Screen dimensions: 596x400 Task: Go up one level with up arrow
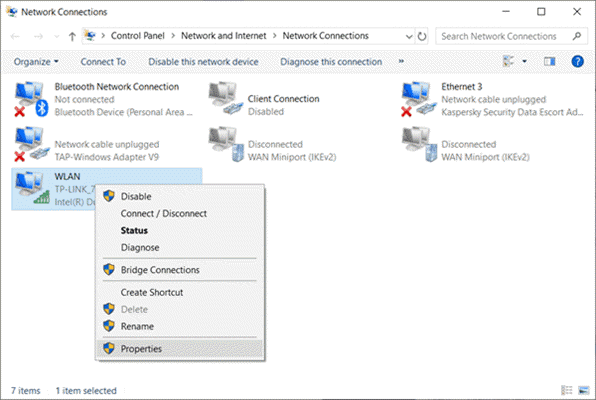[72, 37]
